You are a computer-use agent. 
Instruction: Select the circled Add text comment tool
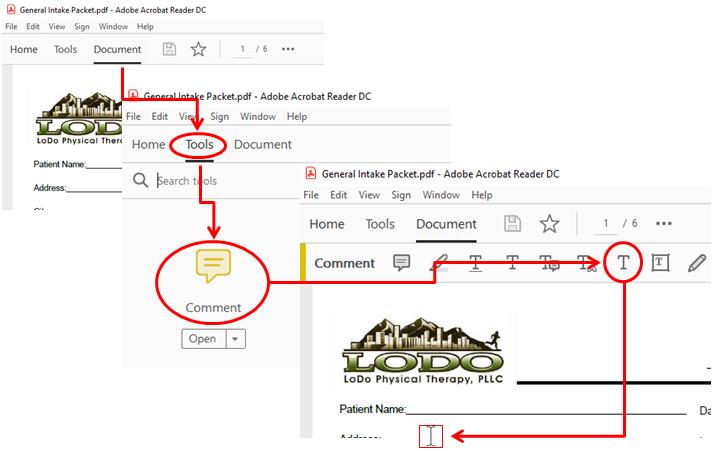(x=623, y=262)
